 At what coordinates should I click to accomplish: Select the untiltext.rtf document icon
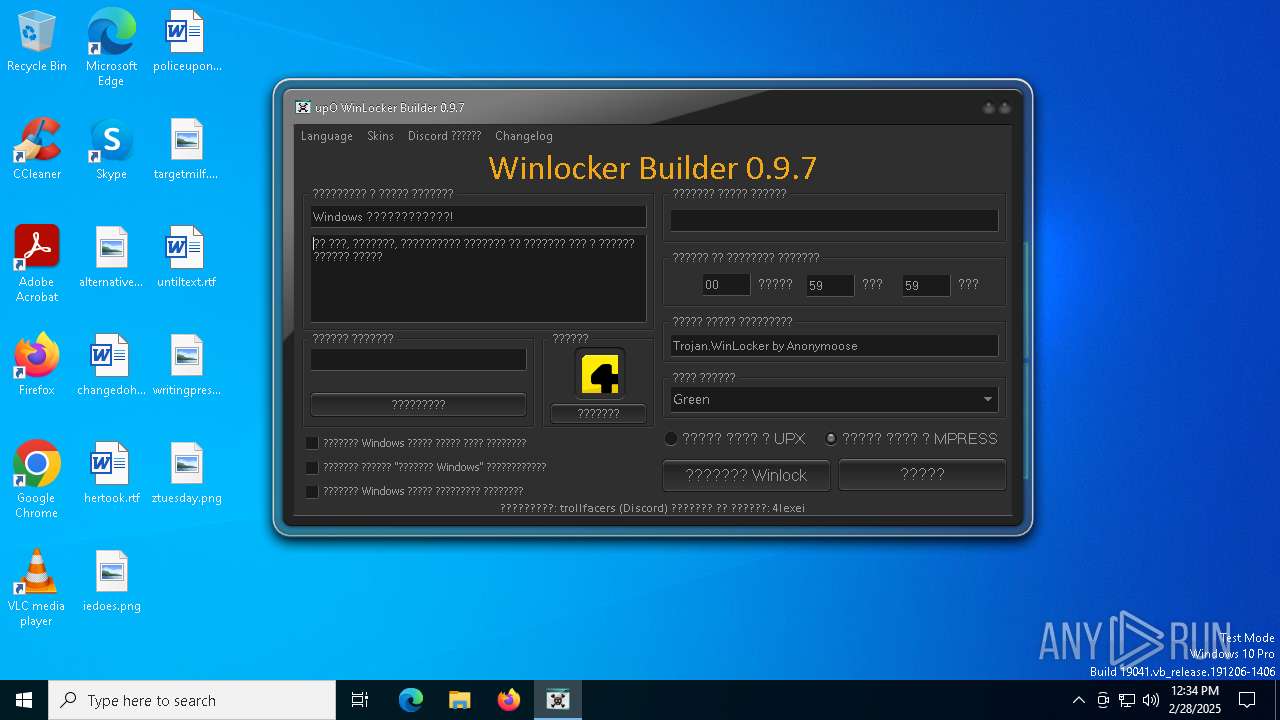pos(187,257)
